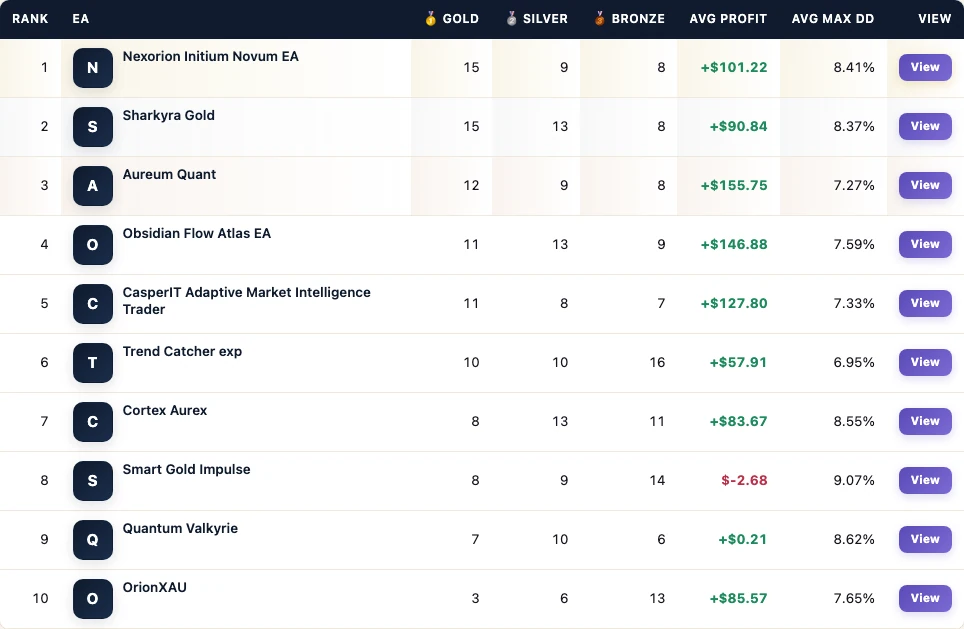Click the S avatar beside Smart Gold Impulse
This screenshot has width=964, height=629.
[93, 481]
